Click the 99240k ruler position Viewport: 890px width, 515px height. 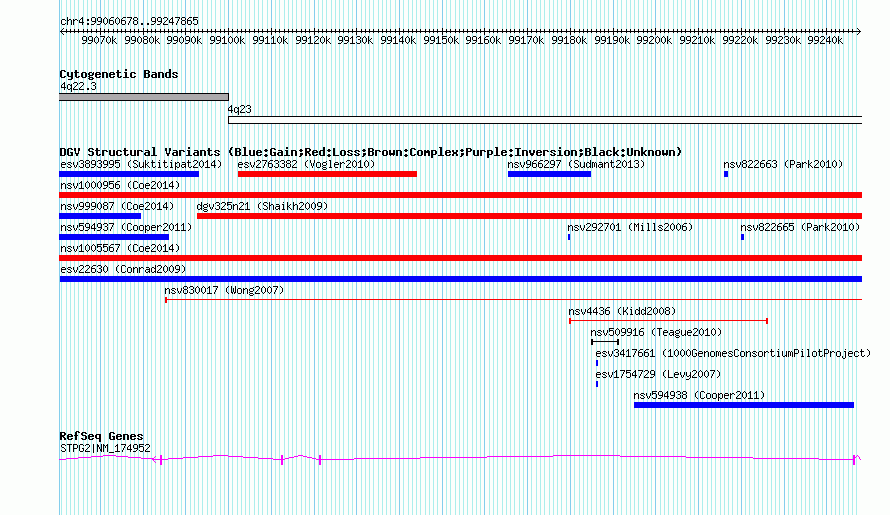[x=825, y=40]
